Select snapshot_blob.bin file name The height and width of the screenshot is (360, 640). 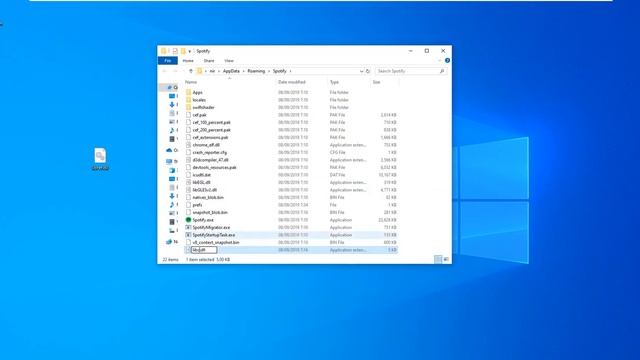point(210,212)
